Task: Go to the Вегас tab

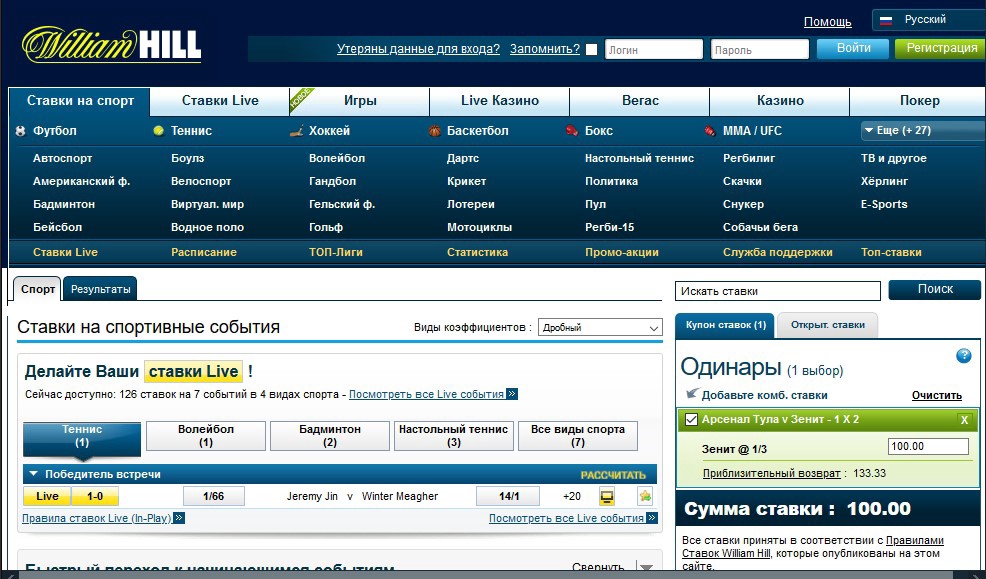Action: point(640,101)
